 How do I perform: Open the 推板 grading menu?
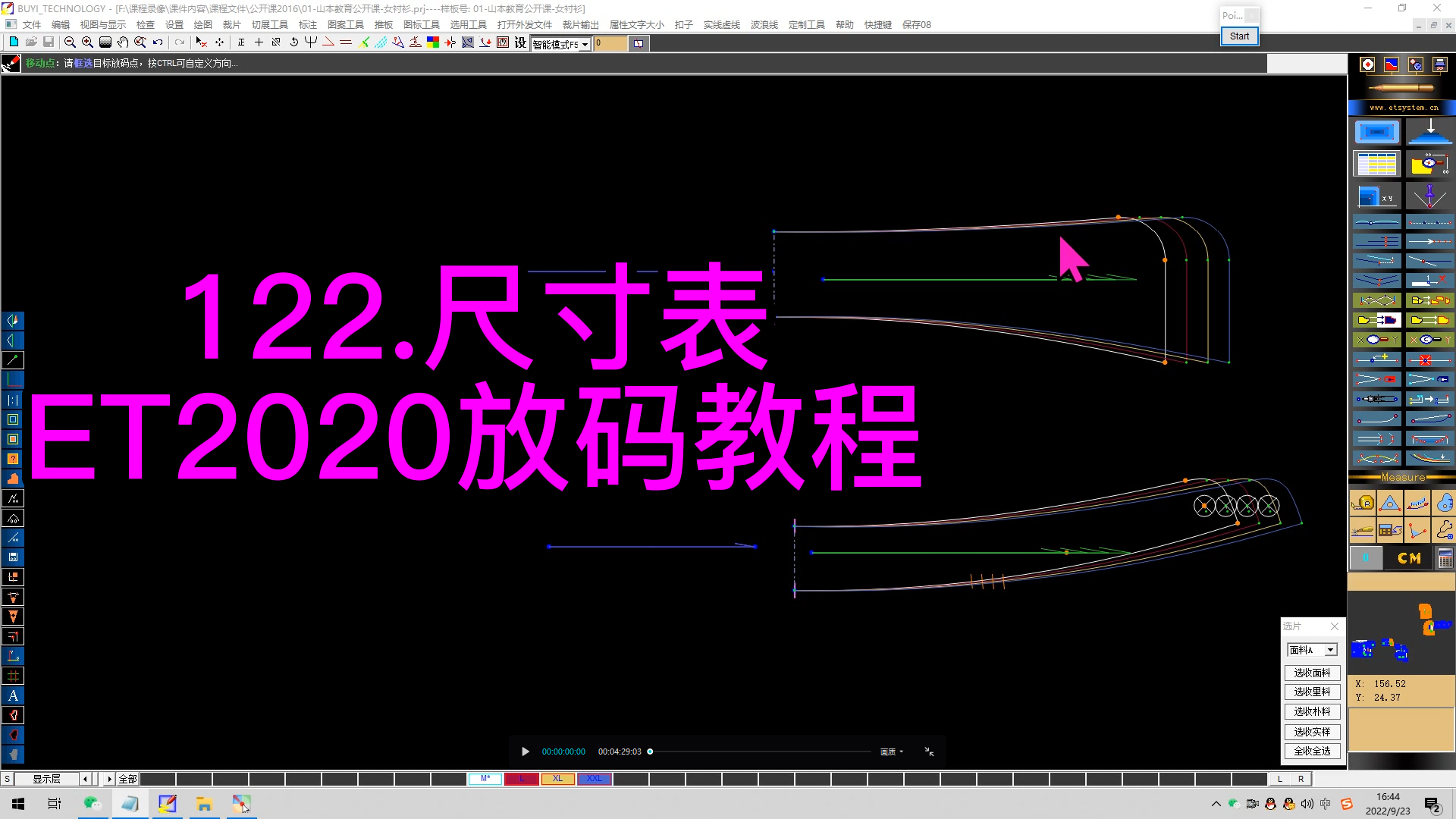pyautogui.click(x=384, y=24)
